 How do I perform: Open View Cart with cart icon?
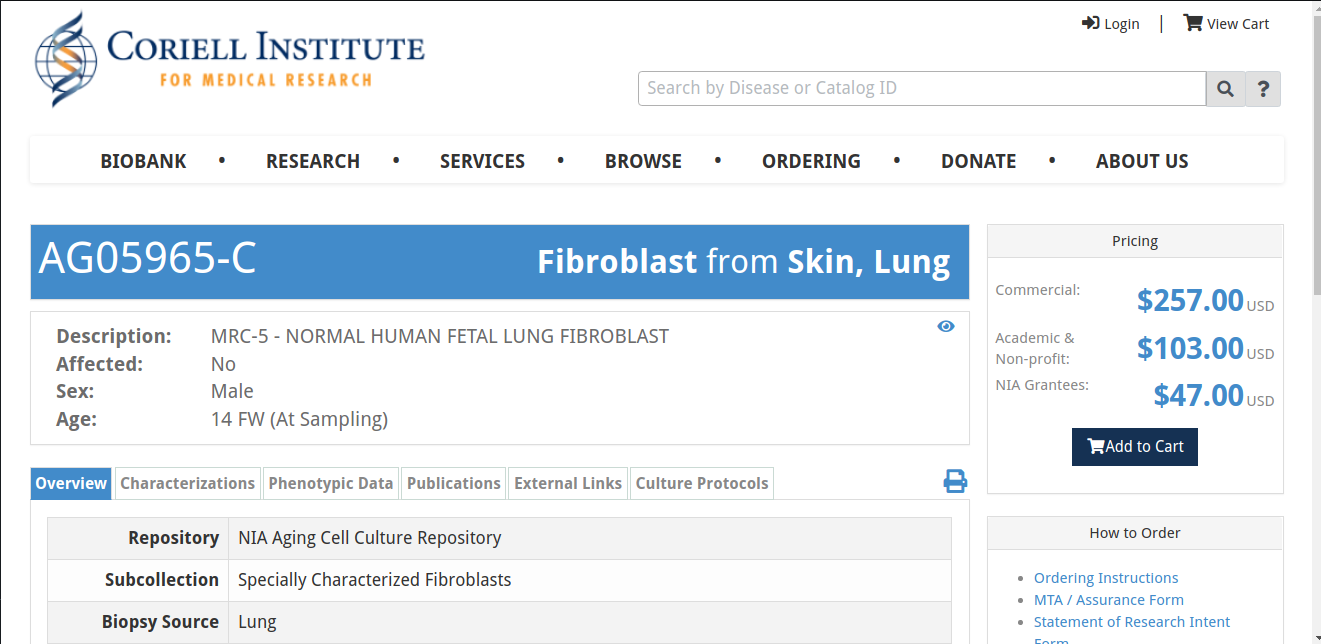1226,23
